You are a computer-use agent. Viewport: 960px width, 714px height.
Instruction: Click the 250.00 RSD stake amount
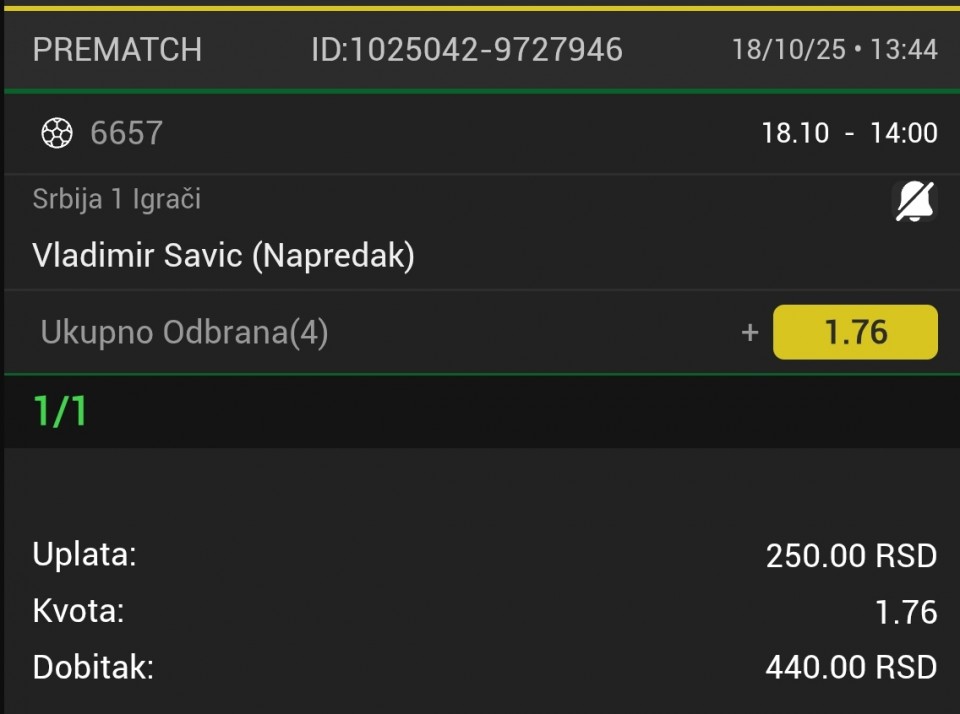tap(851, 556)
